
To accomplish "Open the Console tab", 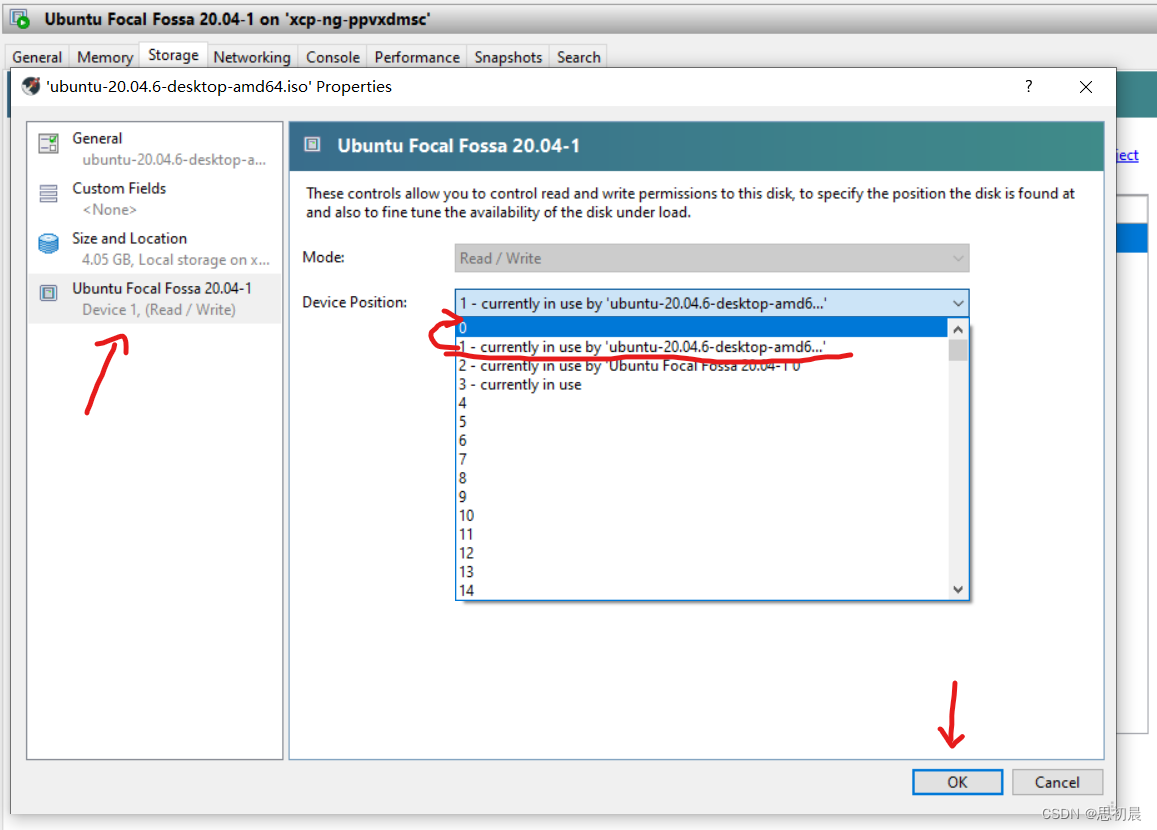I will coord(333,57).
